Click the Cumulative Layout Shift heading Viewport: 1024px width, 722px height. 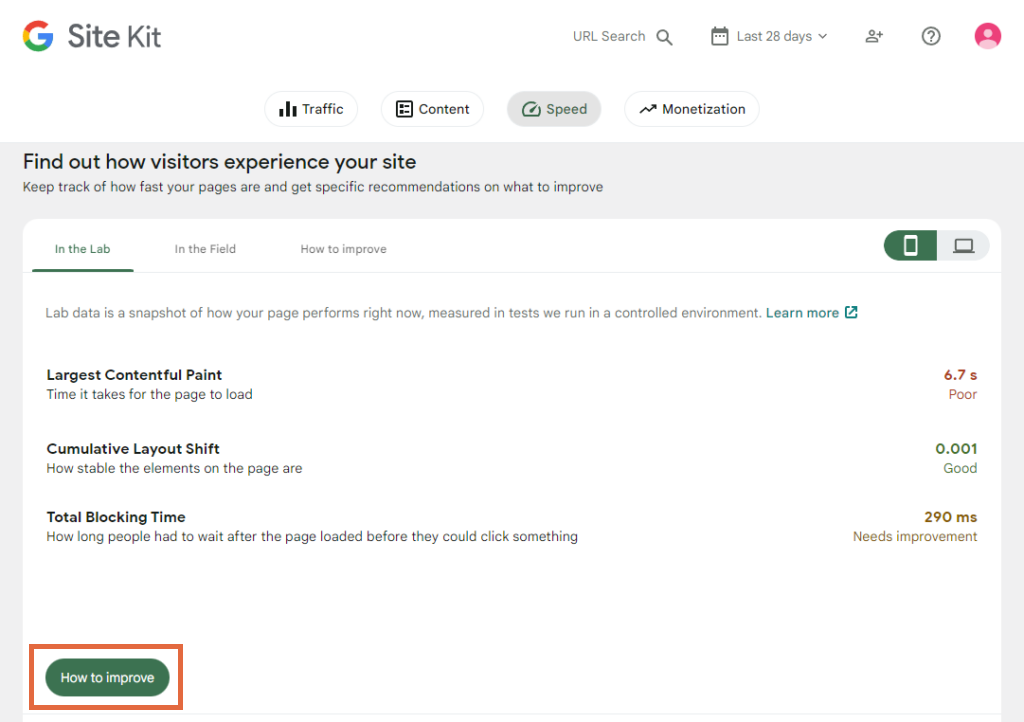pos(133,448)
